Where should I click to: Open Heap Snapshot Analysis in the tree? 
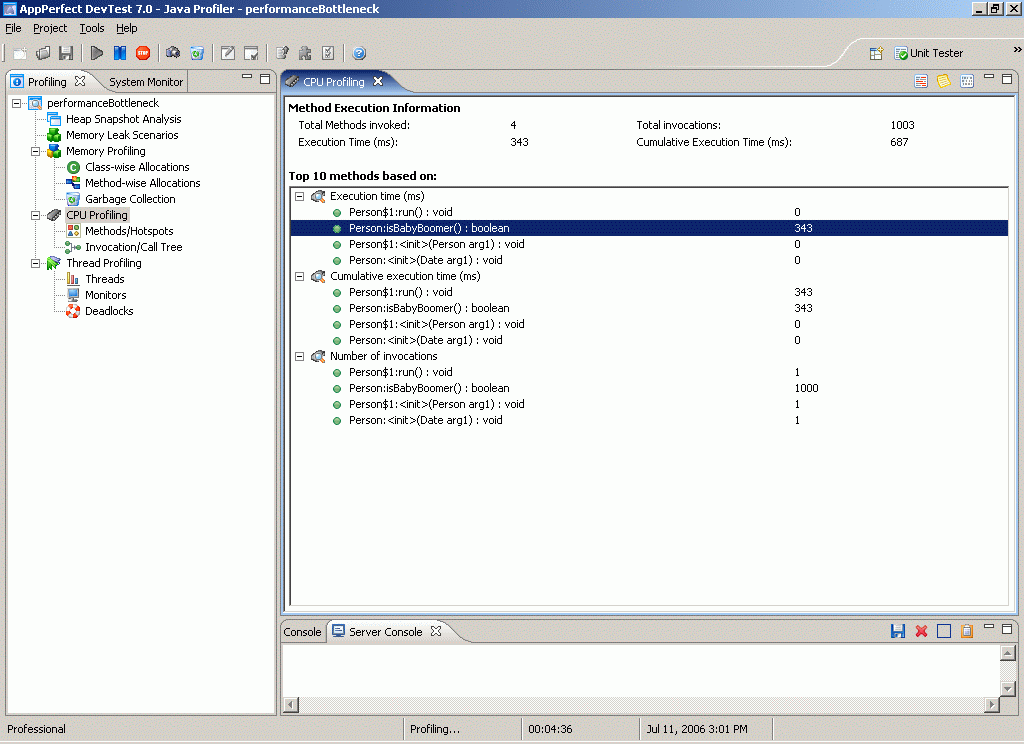point(123,119)
